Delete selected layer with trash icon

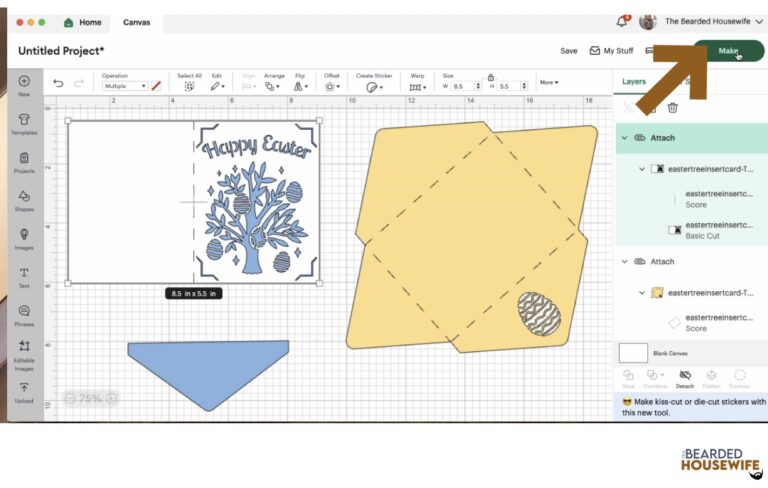pos(673,108)
